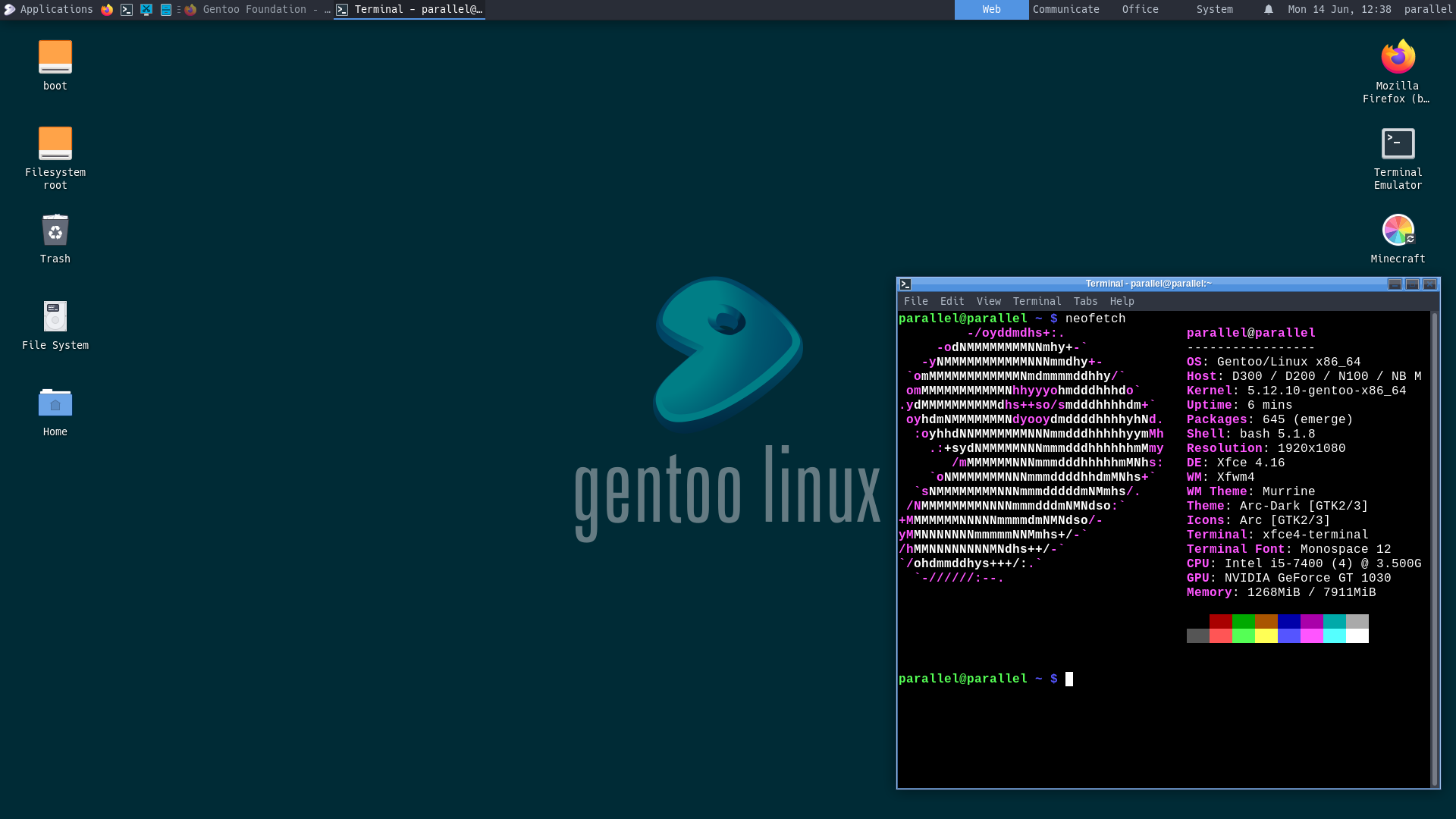Select the Filesystem root desktop icon
The image size is (1456, 819).
click(x=55, y=158)
